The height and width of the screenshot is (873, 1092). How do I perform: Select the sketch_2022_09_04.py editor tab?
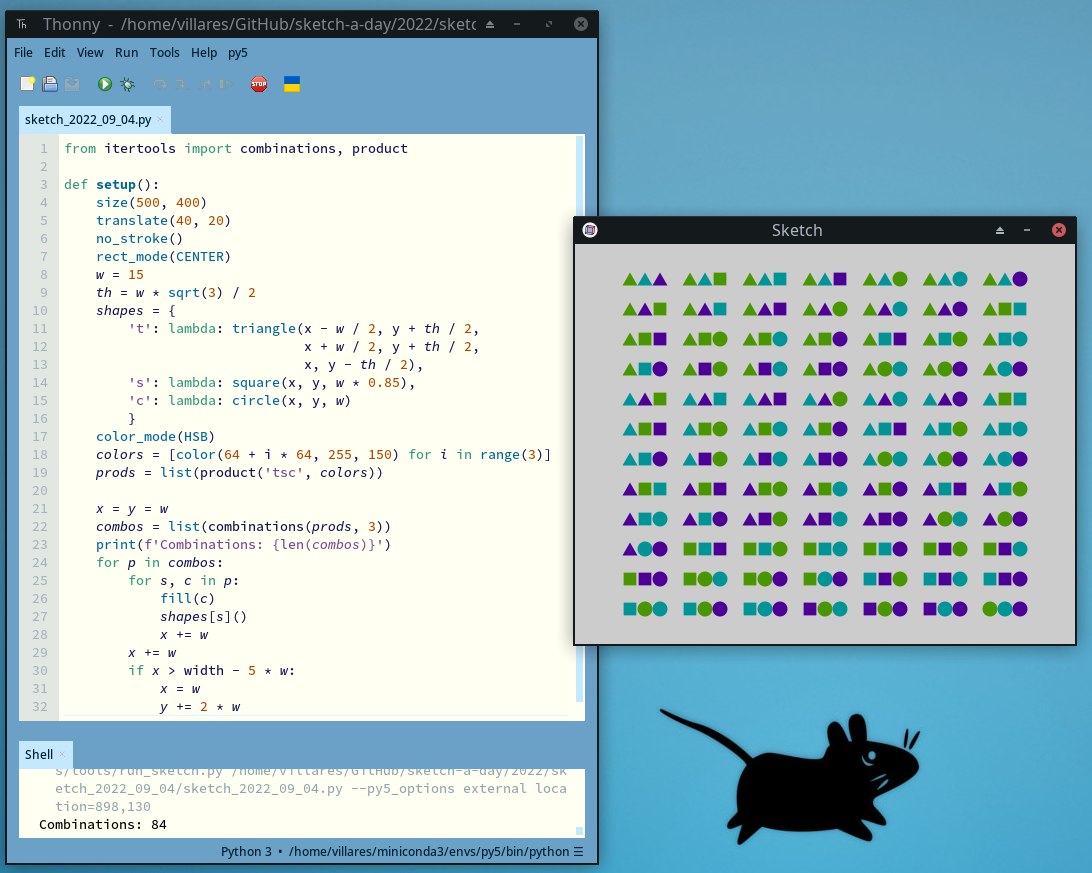88,120
